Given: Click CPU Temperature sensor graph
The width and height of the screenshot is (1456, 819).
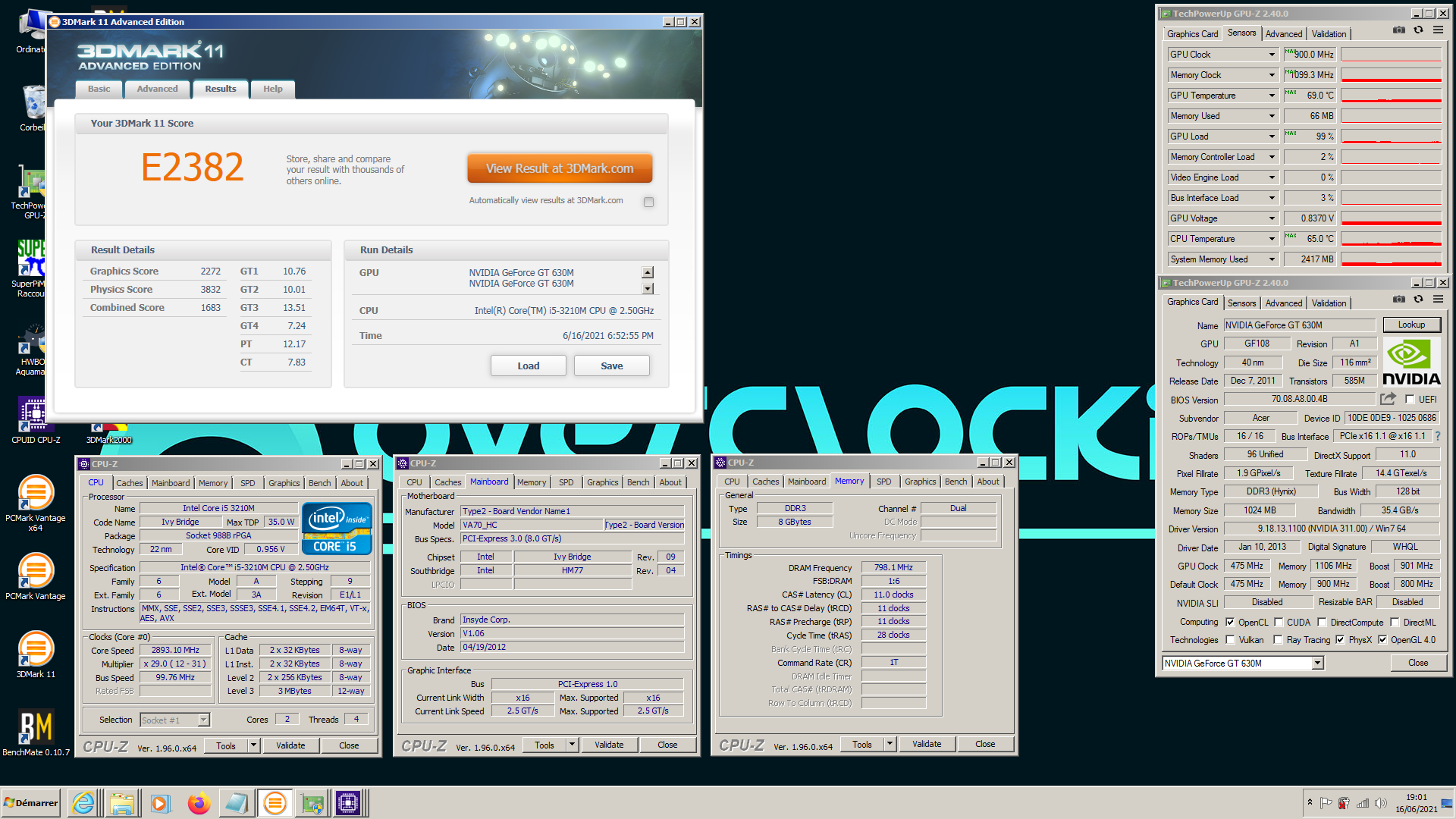Looking at the screenshot, I should point(1391,239).
